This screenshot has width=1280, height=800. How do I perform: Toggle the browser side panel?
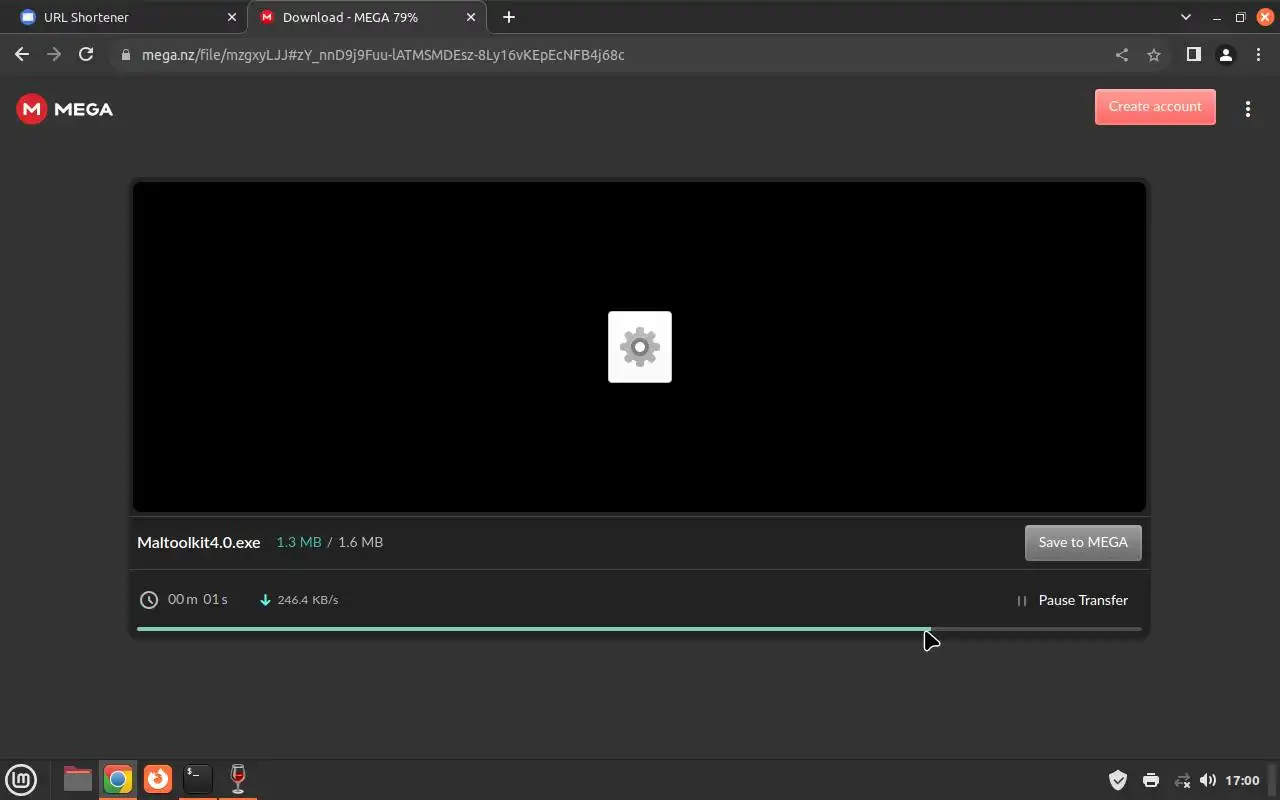1193,55
